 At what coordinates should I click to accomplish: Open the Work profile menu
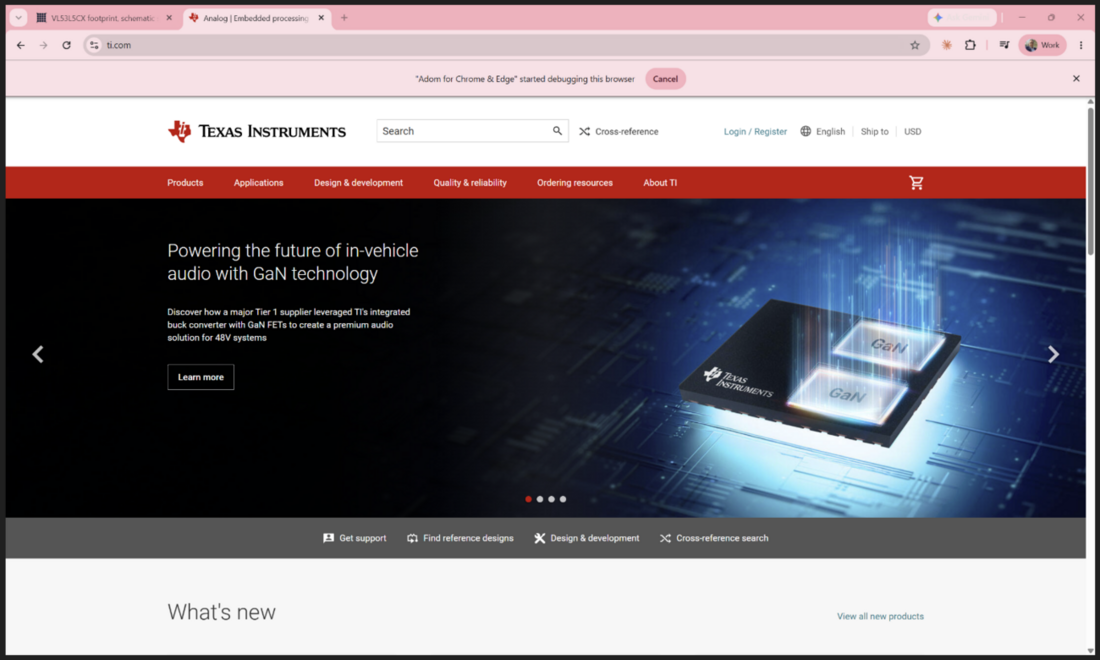(x=1042, y=45)
